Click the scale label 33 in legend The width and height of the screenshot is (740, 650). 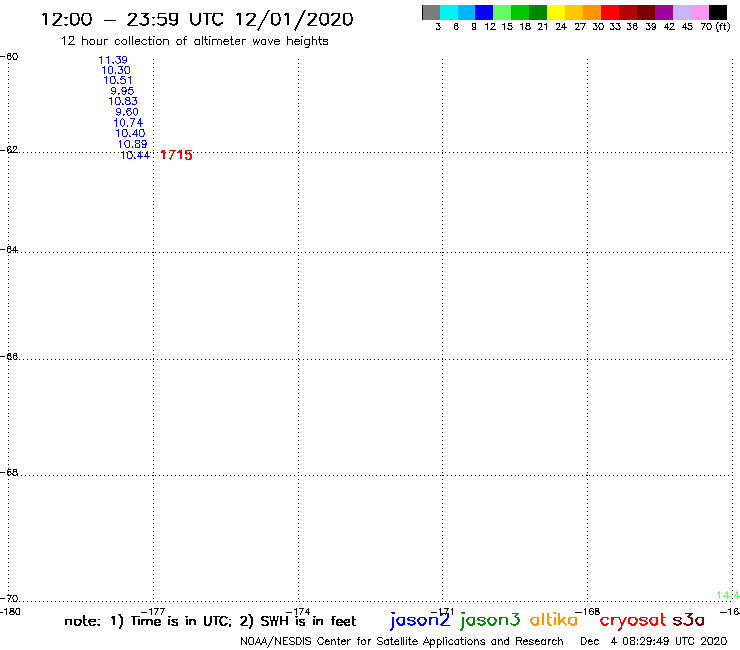pyautogui.click(x=615, y=26)
